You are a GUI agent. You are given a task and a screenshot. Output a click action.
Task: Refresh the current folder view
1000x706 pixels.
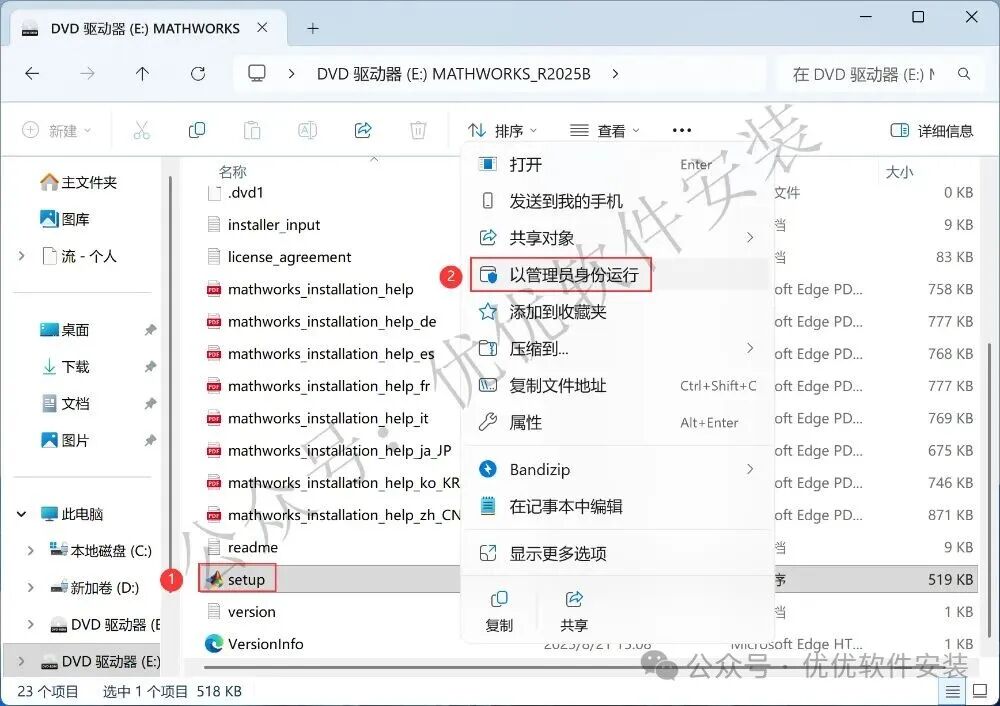pyautogui.click(x=198, y=74)
